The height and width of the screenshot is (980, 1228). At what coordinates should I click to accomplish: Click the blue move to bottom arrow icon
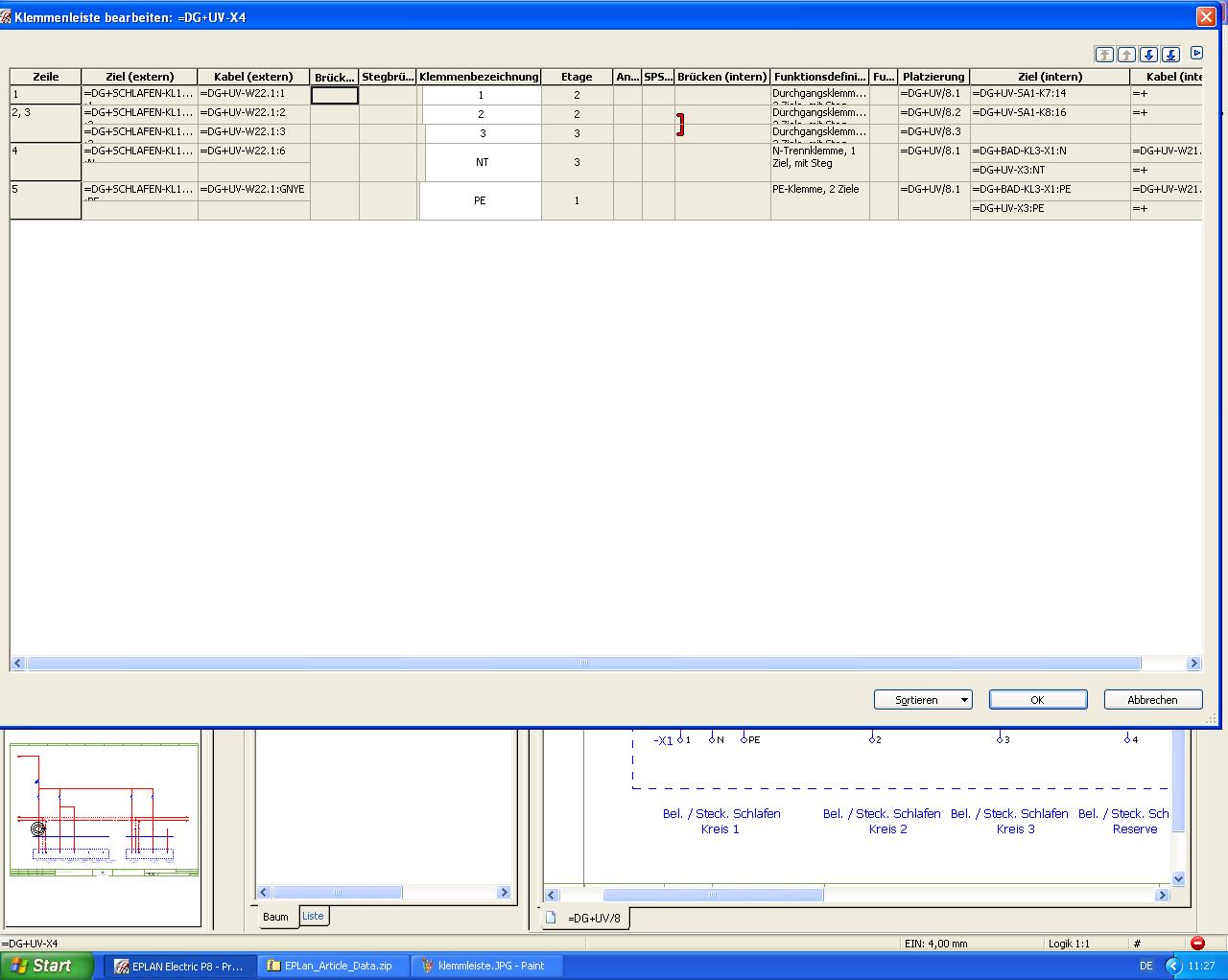(1170, 55)
